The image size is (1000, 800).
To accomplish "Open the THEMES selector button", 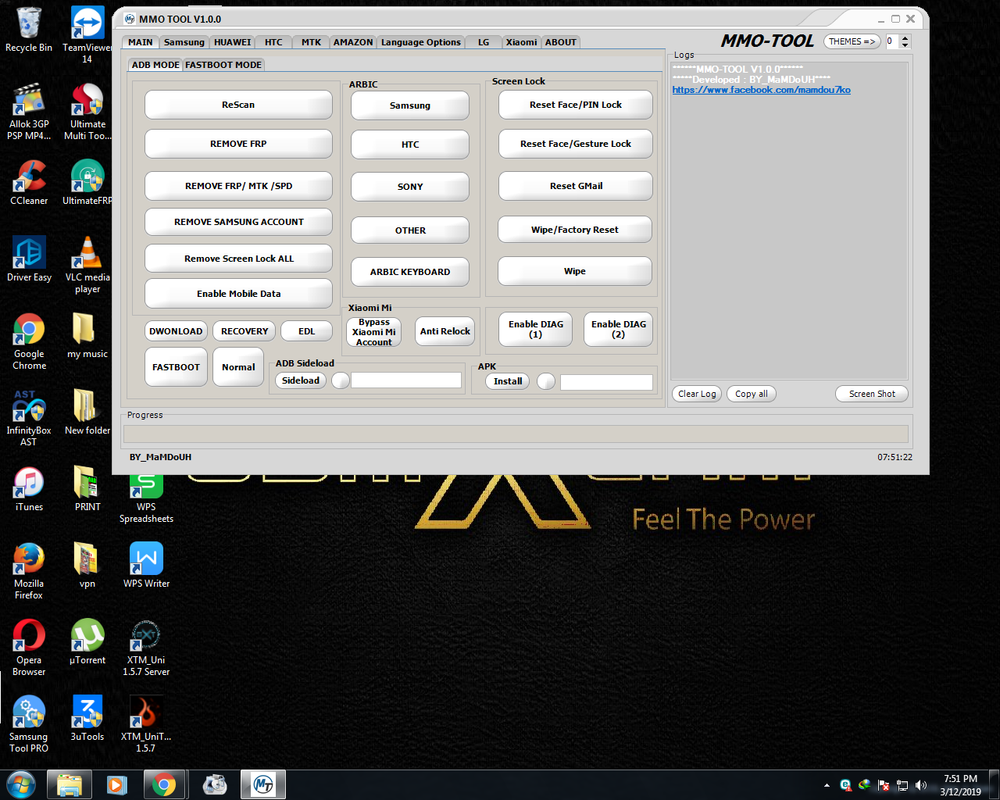I will [x=851, y=41].
